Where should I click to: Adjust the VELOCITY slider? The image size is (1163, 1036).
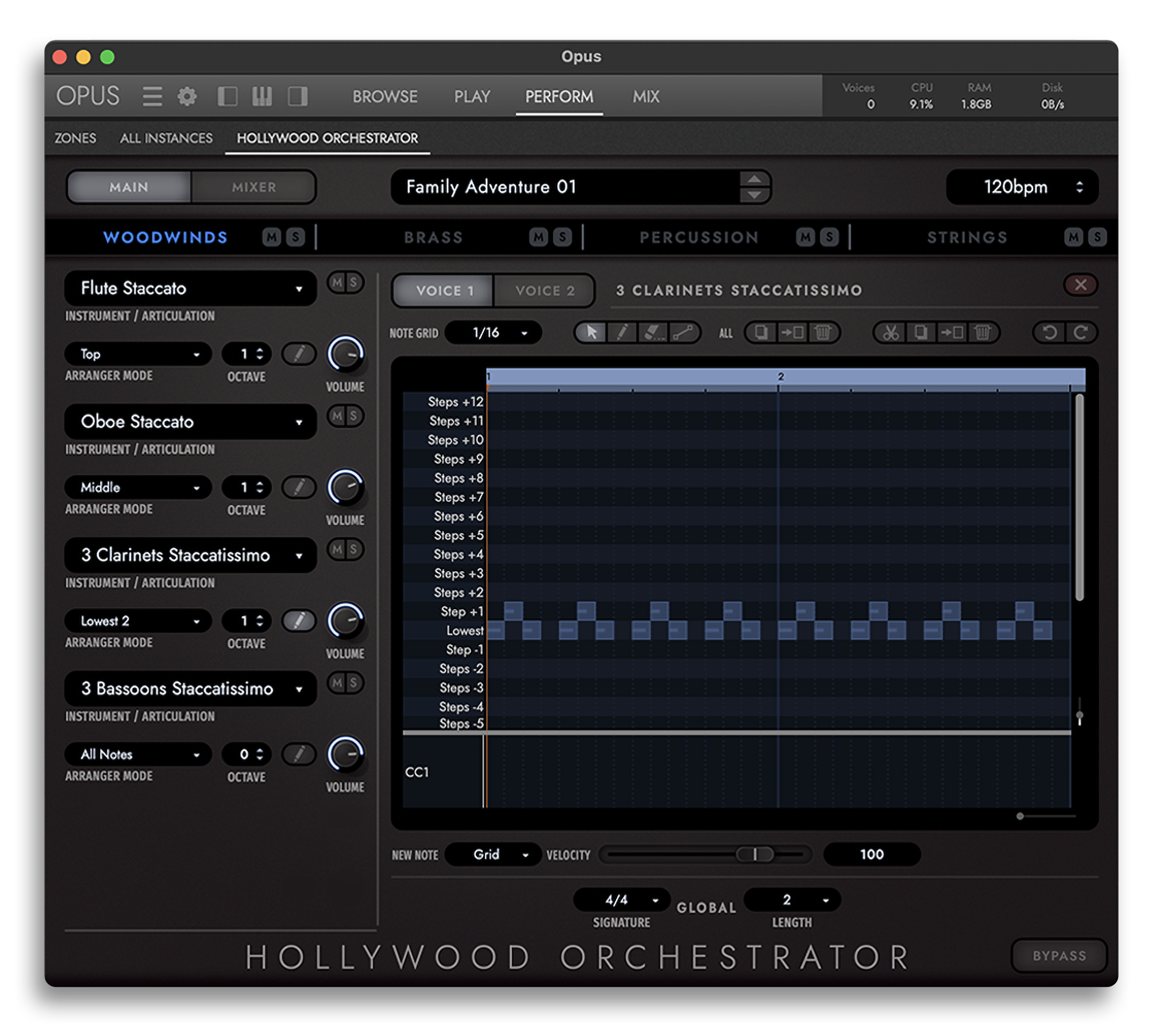[x=756, y=854]
